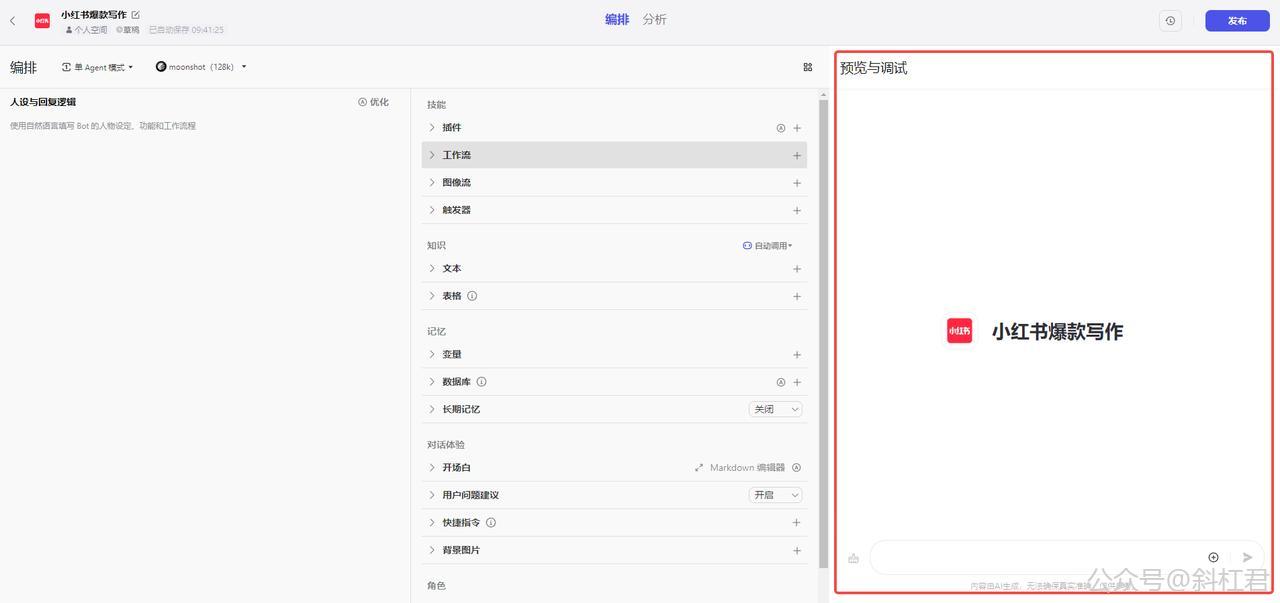Expand the 变量 section
Screen dimensions: 1280x603
coord(432,354)
